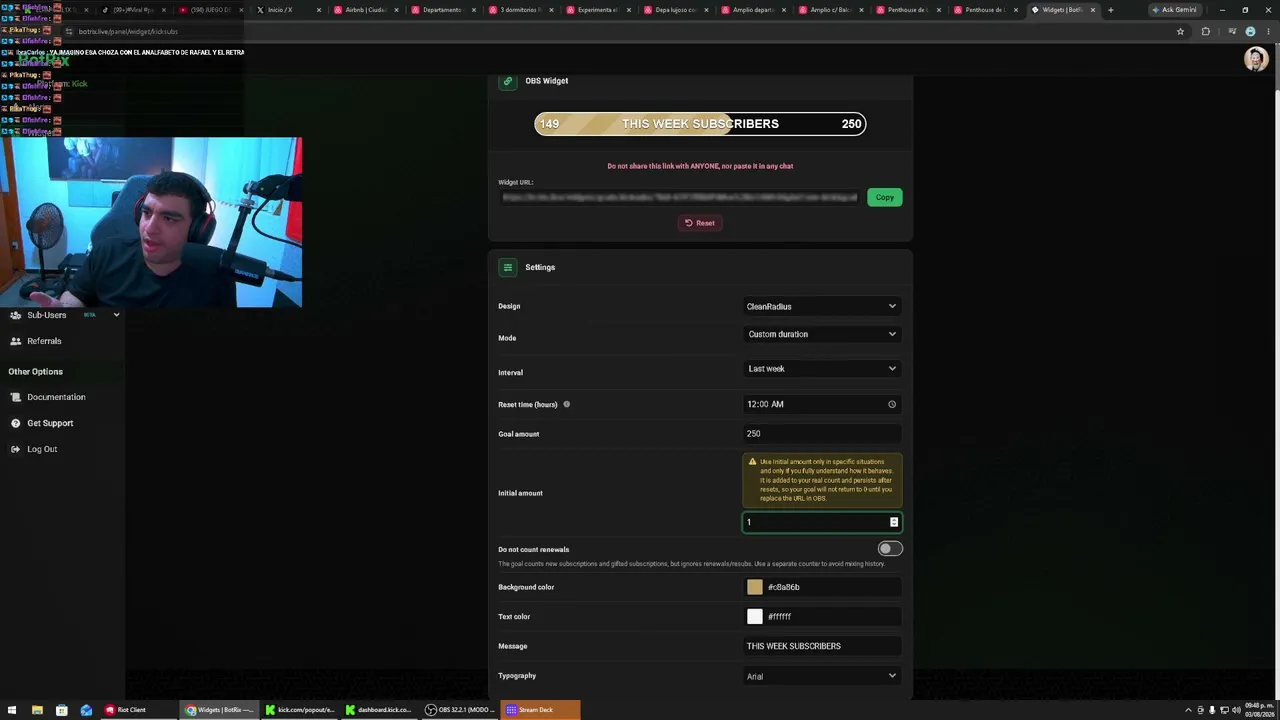Open Microsoft Store from the taskbar

62,710
